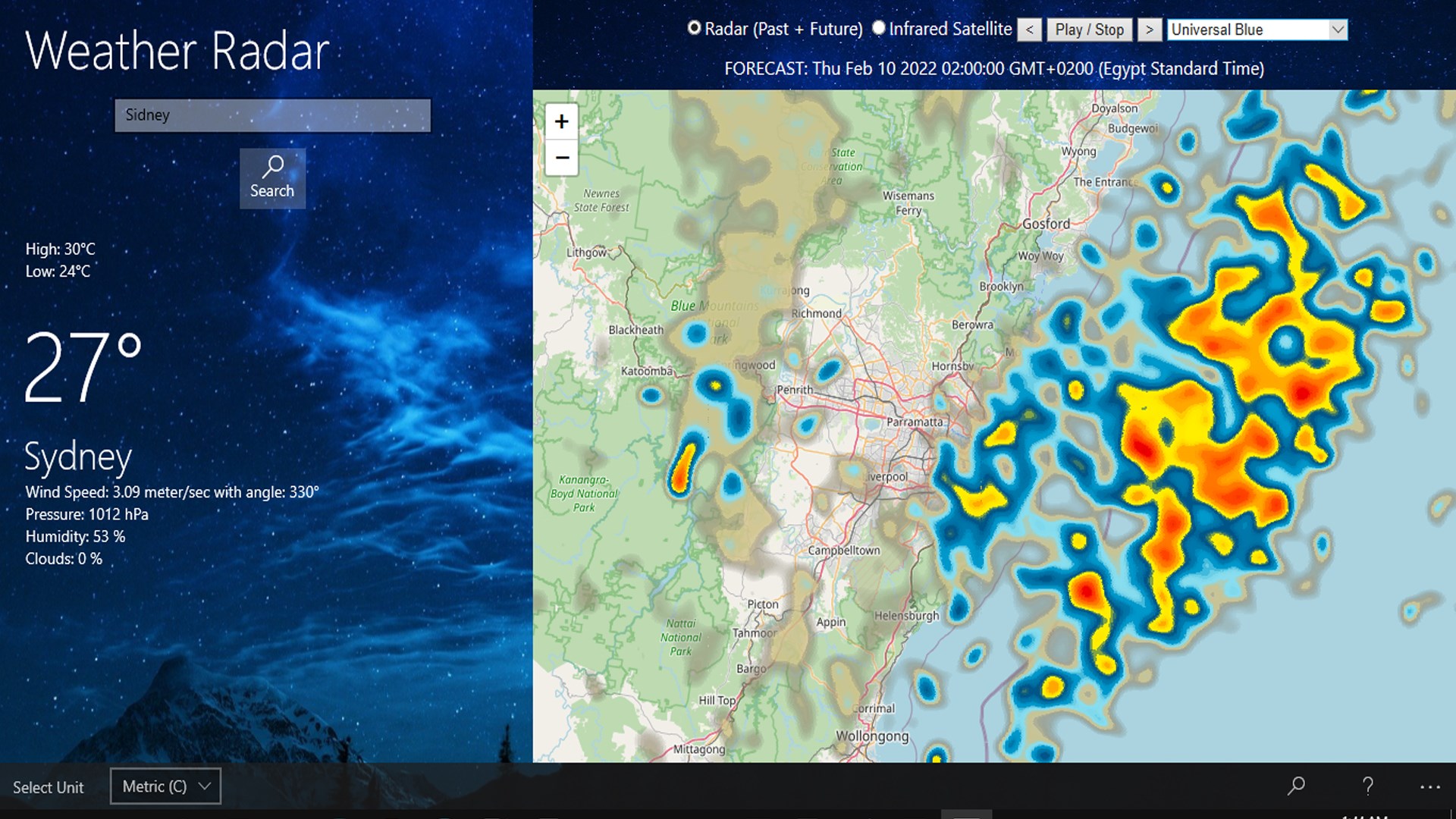
Task: Open app search via magnifier in bottom bar
Action: pyautogui.click(x=1297, y=786)
